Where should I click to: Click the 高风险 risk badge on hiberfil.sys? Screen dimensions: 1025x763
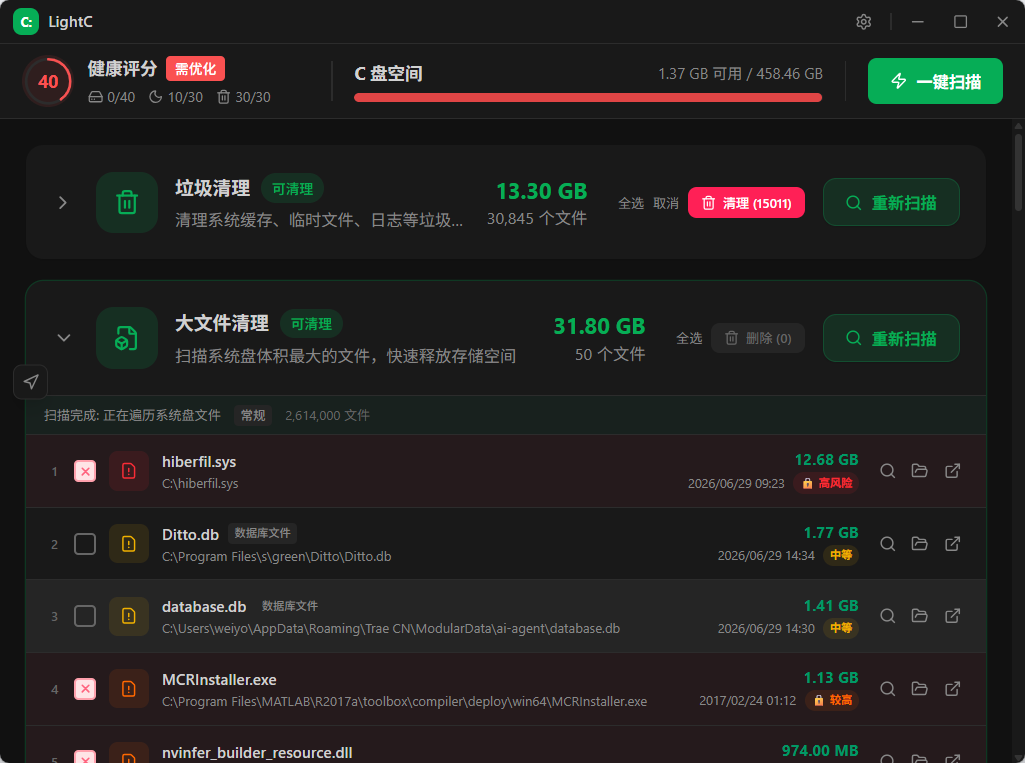(826, 483)
